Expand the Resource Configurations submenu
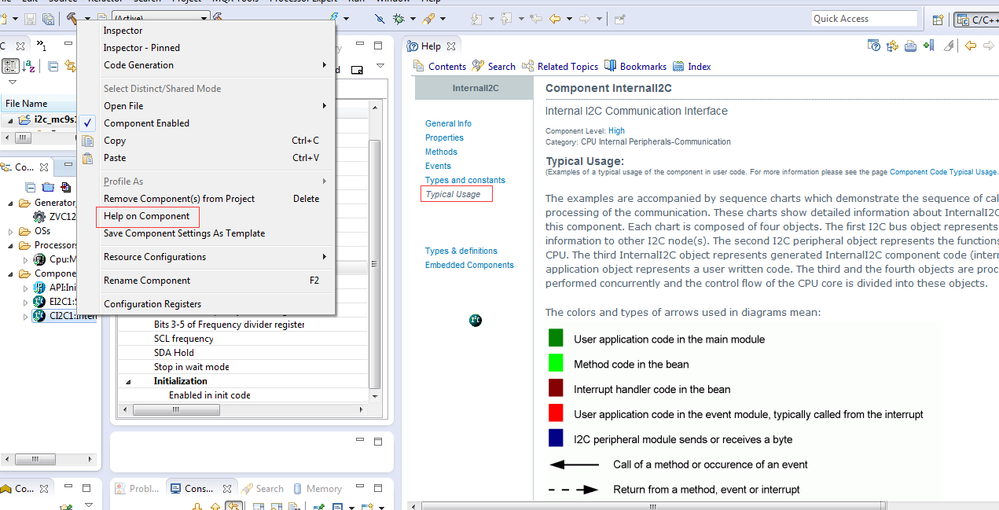The height and width of the screenshot is (510, 999). click(324, 257)
